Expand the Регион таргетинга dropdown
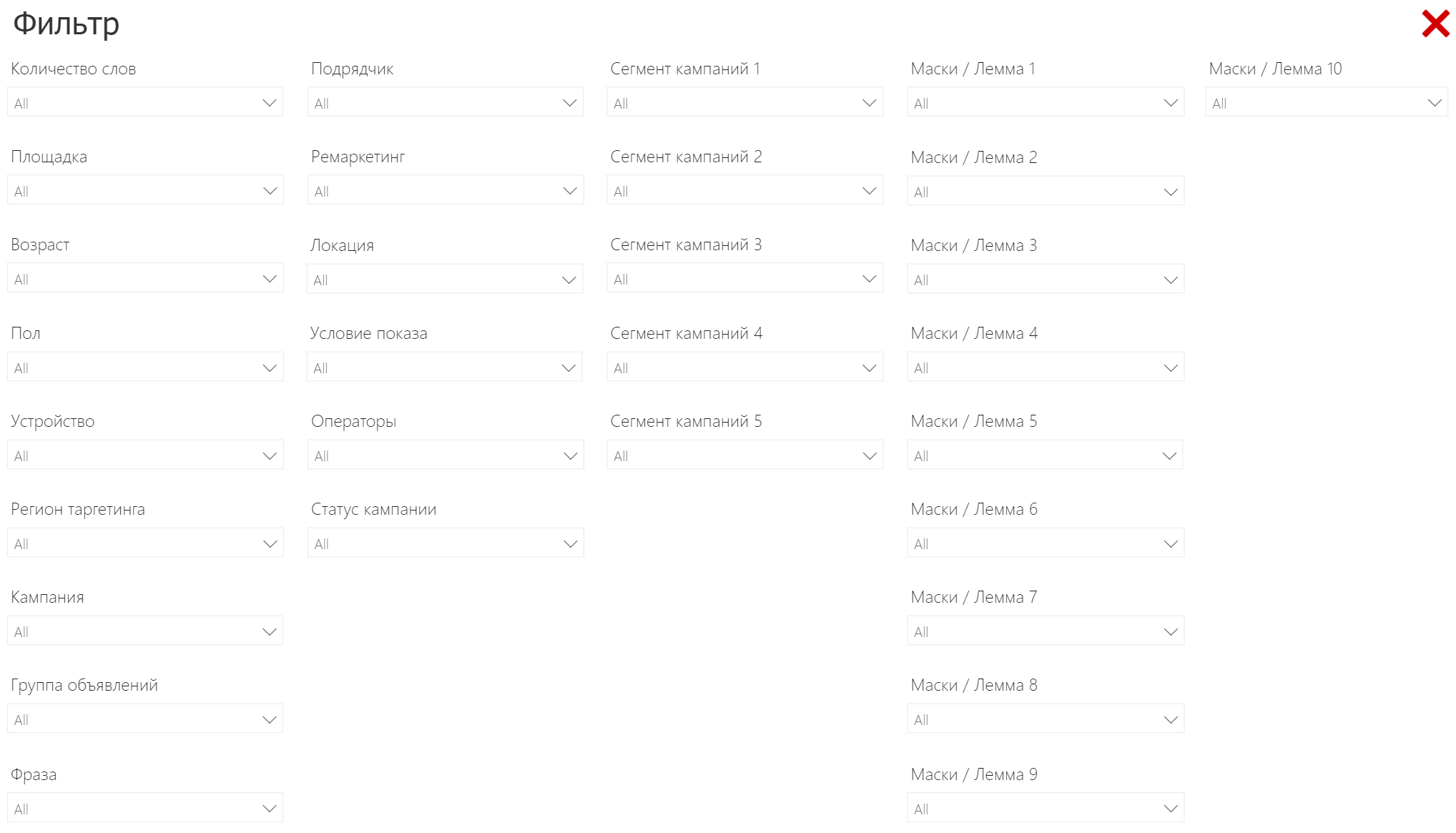This screenshot has width=1456, height=833. pyautogui.click(x=145, y=543)
